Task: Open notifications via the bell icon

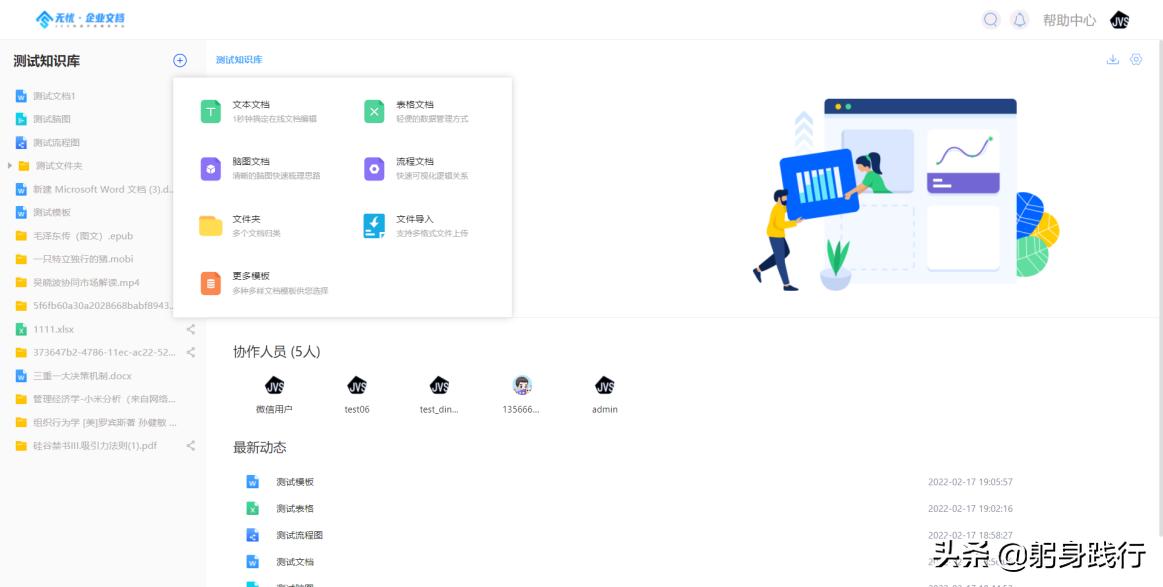Action: (x=1018, y=19)
